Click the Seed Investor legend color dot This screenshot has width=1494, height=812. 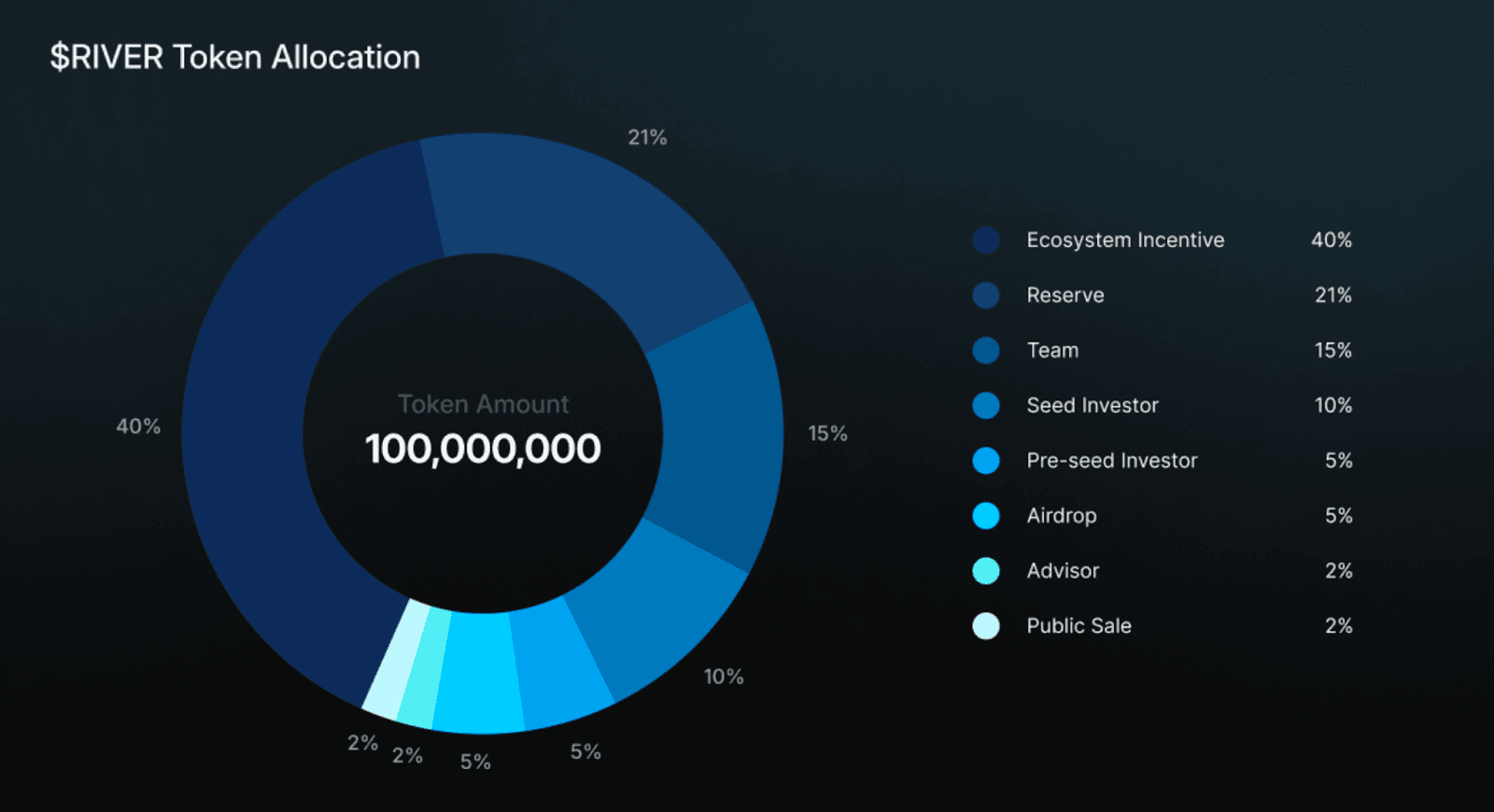pyautogui.click(x=986, y=406)
